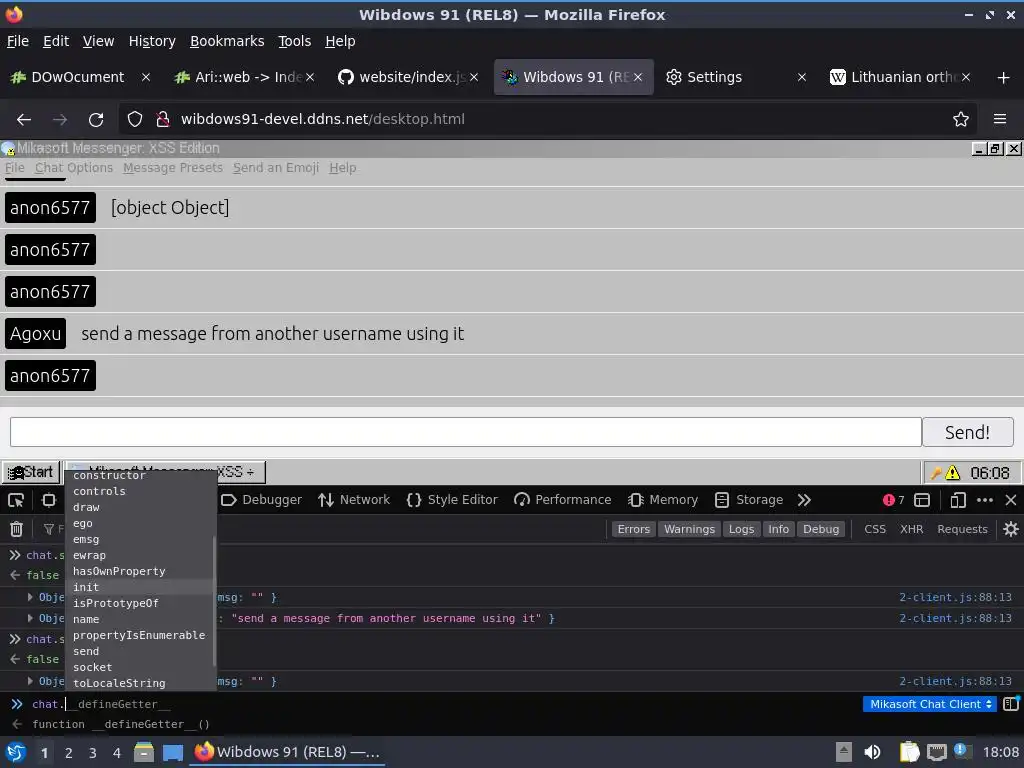Select an iframe as target document
The image size is (1024, 768).
(922, 500)
